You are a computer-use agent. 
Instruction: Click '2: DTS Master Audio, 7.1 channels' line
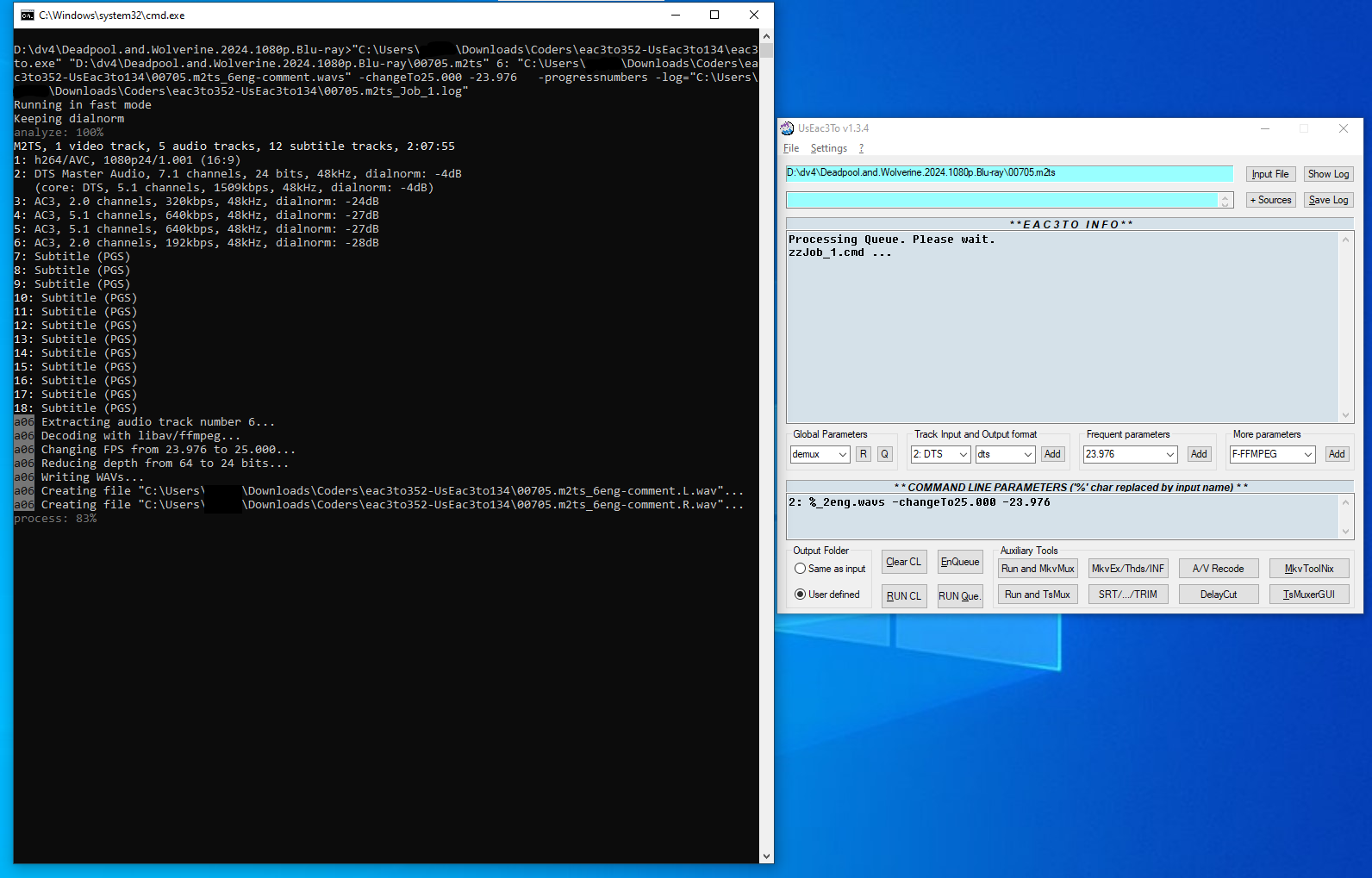[x=238, y=174]
